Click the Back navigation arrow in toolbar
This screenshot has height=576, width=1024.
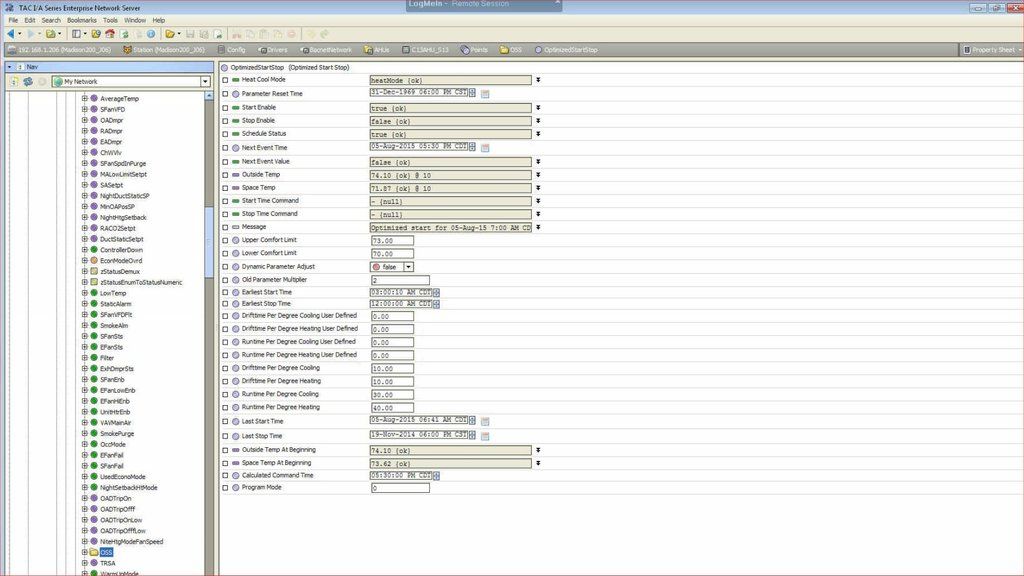point(8,33)
